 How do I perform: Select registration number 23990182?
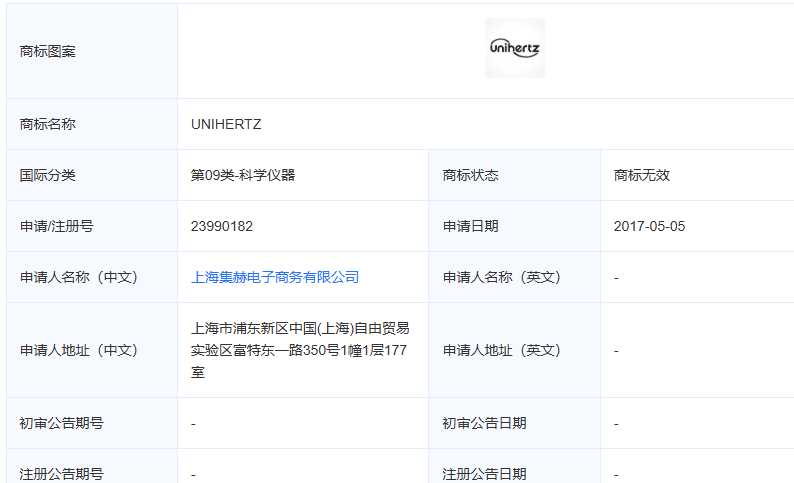222,226
